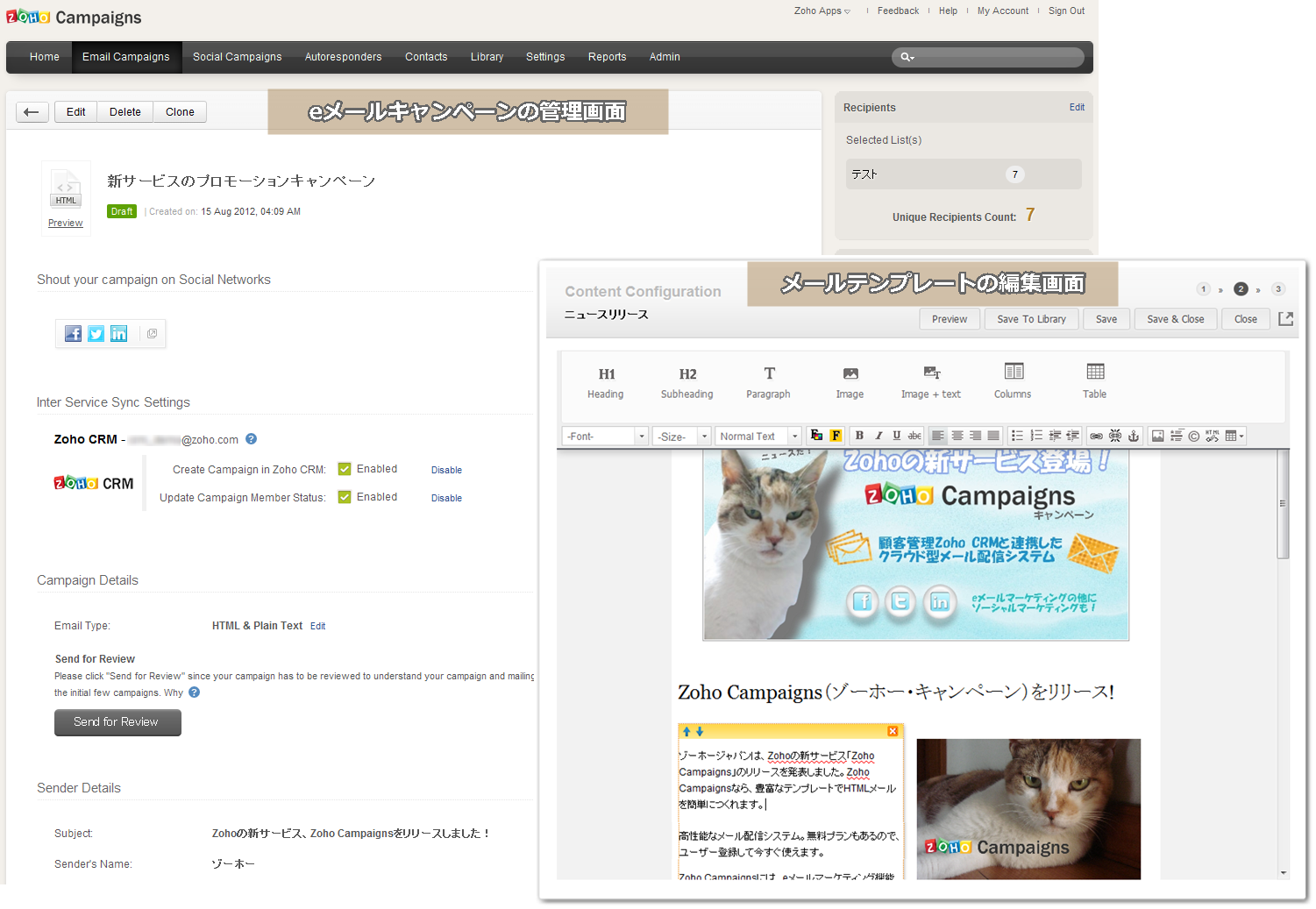Align text left
Image resolution: width=1316 pixels, height=909 pixels.
(938, 436)
